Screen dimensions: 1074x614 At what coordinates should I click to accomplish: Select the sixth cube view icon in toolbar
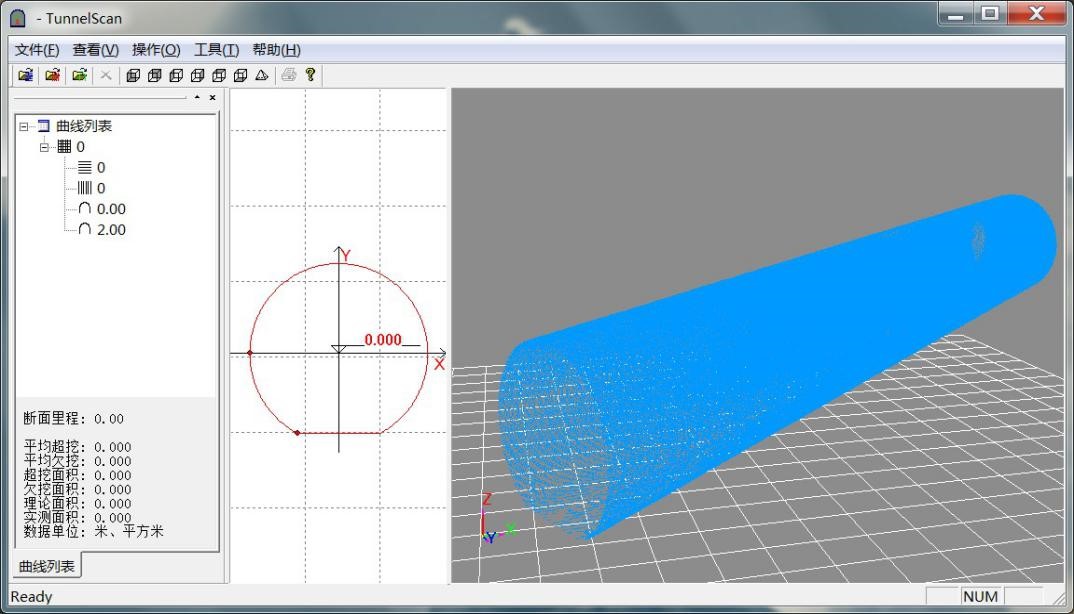pyautogui.click(x=240, y=75)
